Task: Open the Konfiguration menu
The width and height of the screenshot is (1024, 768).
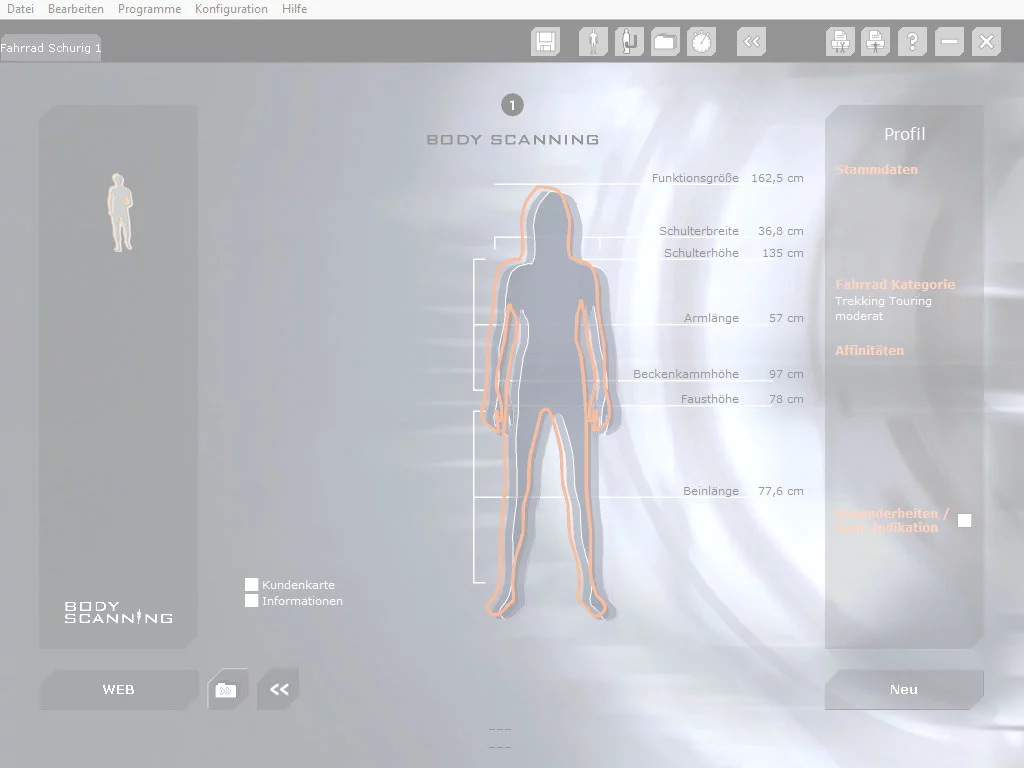Action: (x=231, y=8)
